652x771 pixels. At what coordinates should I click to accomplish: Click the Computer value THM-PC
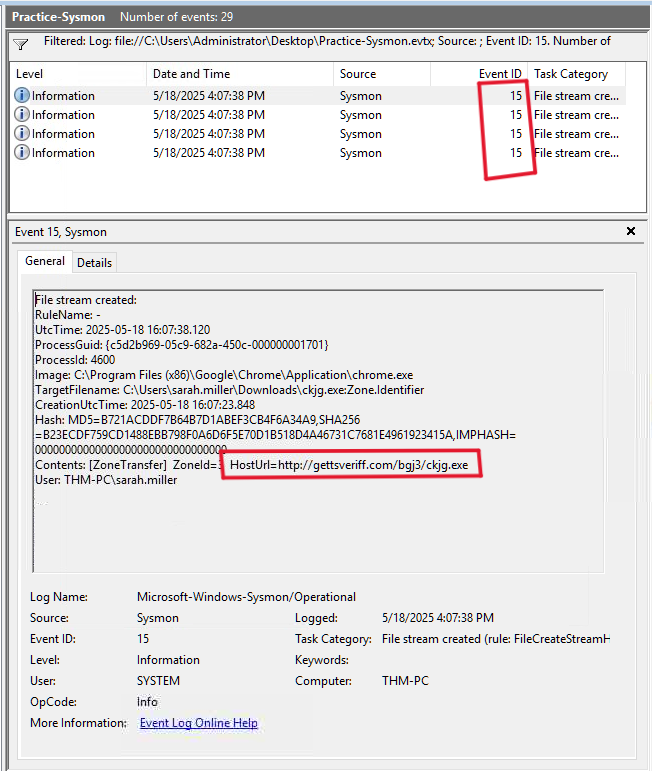tap(403, 681)
